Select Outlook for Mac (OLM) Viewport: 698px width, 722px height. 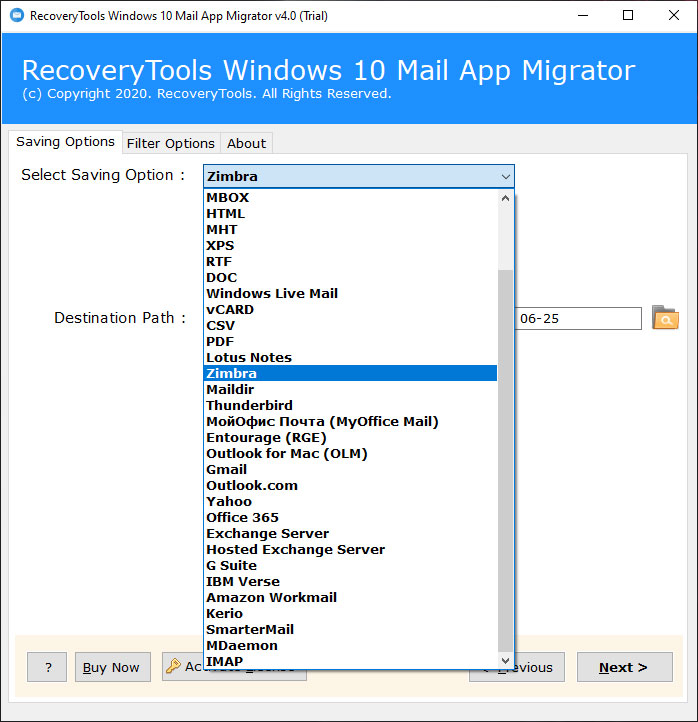[x=350, y=454]
